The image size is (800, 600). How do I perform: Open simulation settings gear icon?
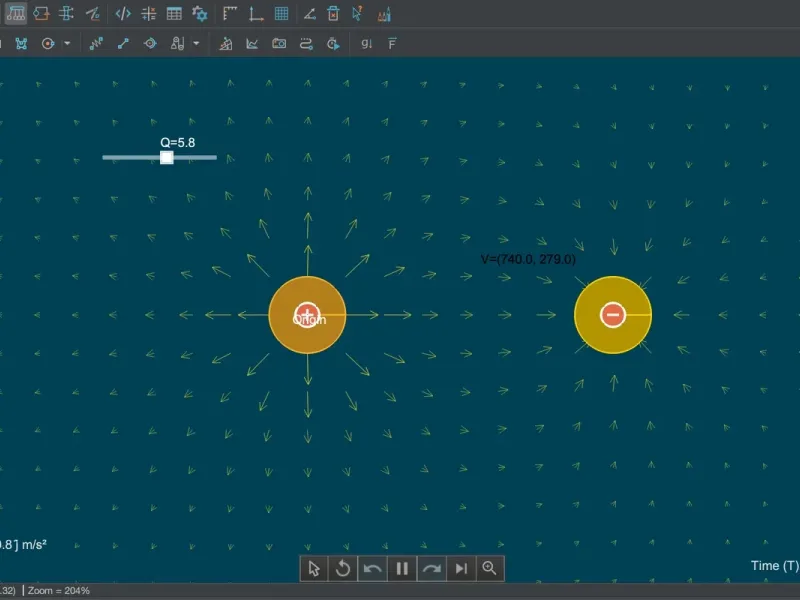coord(199,14)
